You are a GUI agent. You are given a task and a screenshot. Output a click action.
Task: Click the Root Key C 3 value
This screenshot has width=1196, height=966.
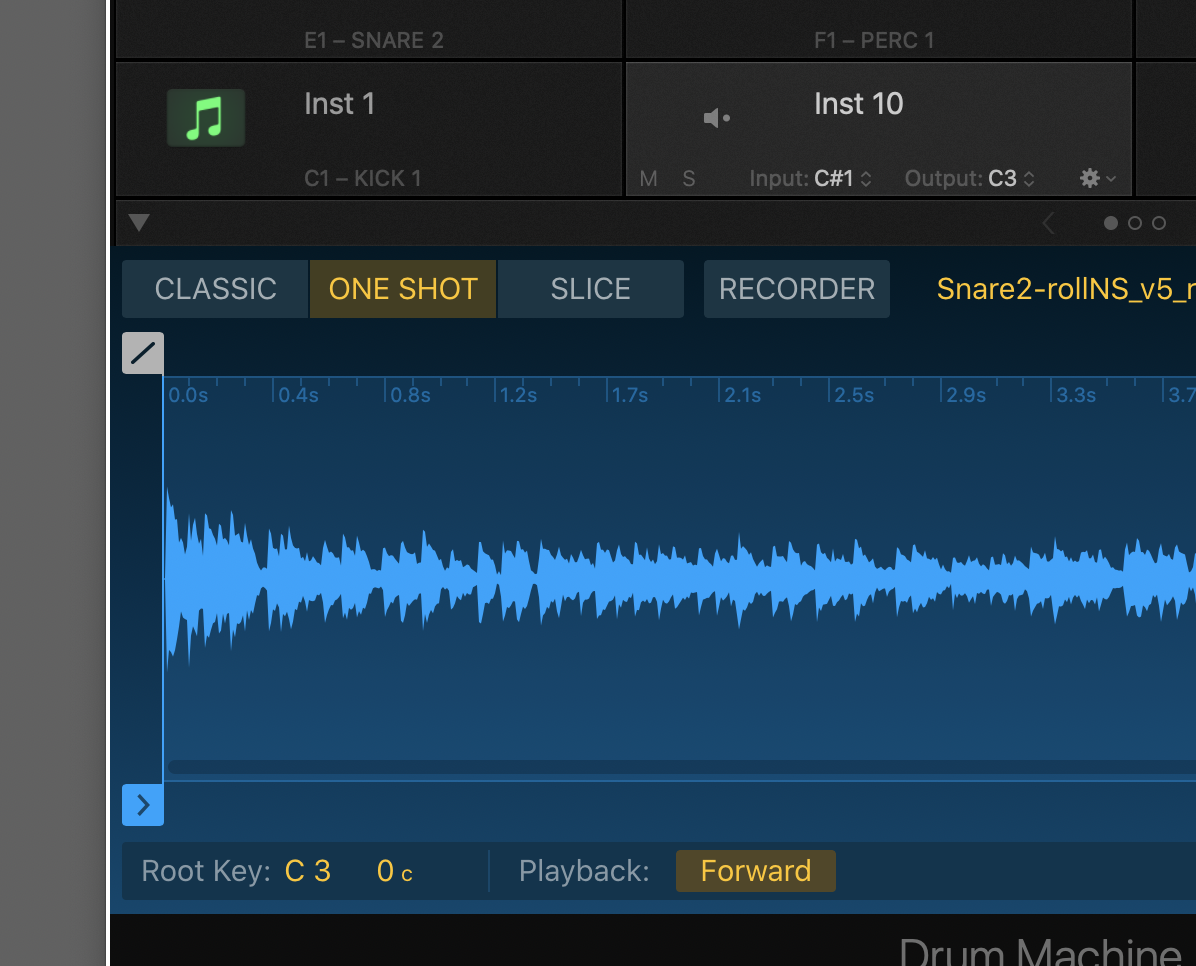tap(307, 871)
